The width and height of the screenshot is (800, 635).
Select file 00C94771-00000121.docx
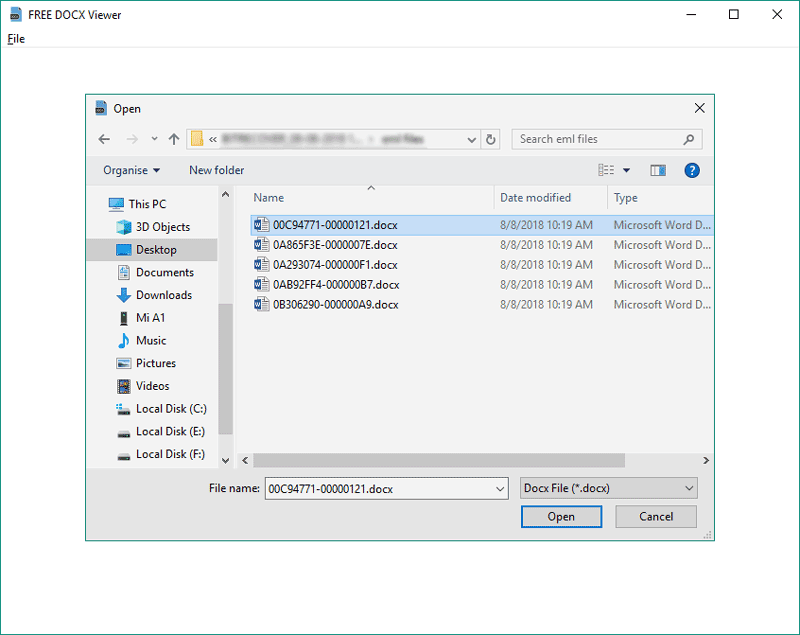[x=482, y=225]
